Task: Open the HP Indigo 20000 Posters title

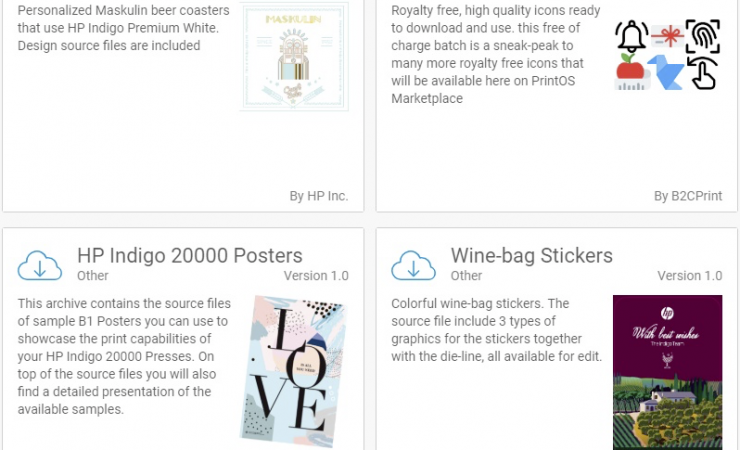Action: [190, 255]
